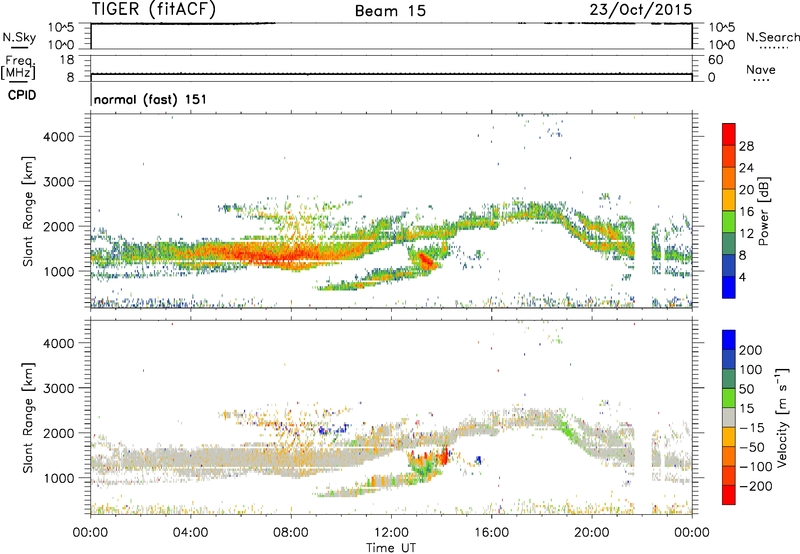
Task: Click the 24 tick on Power colorbar
Action: click(746, 168)
